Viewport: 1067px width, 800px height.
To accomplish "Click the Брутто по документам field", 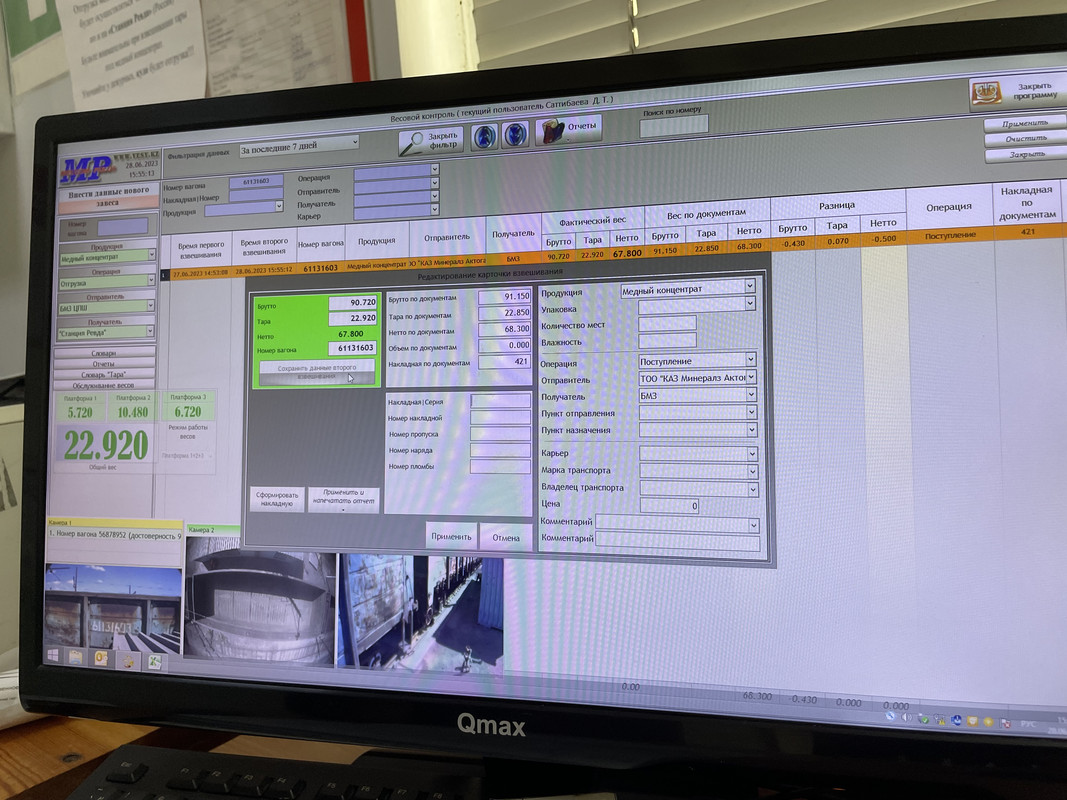I will point(504,297).
